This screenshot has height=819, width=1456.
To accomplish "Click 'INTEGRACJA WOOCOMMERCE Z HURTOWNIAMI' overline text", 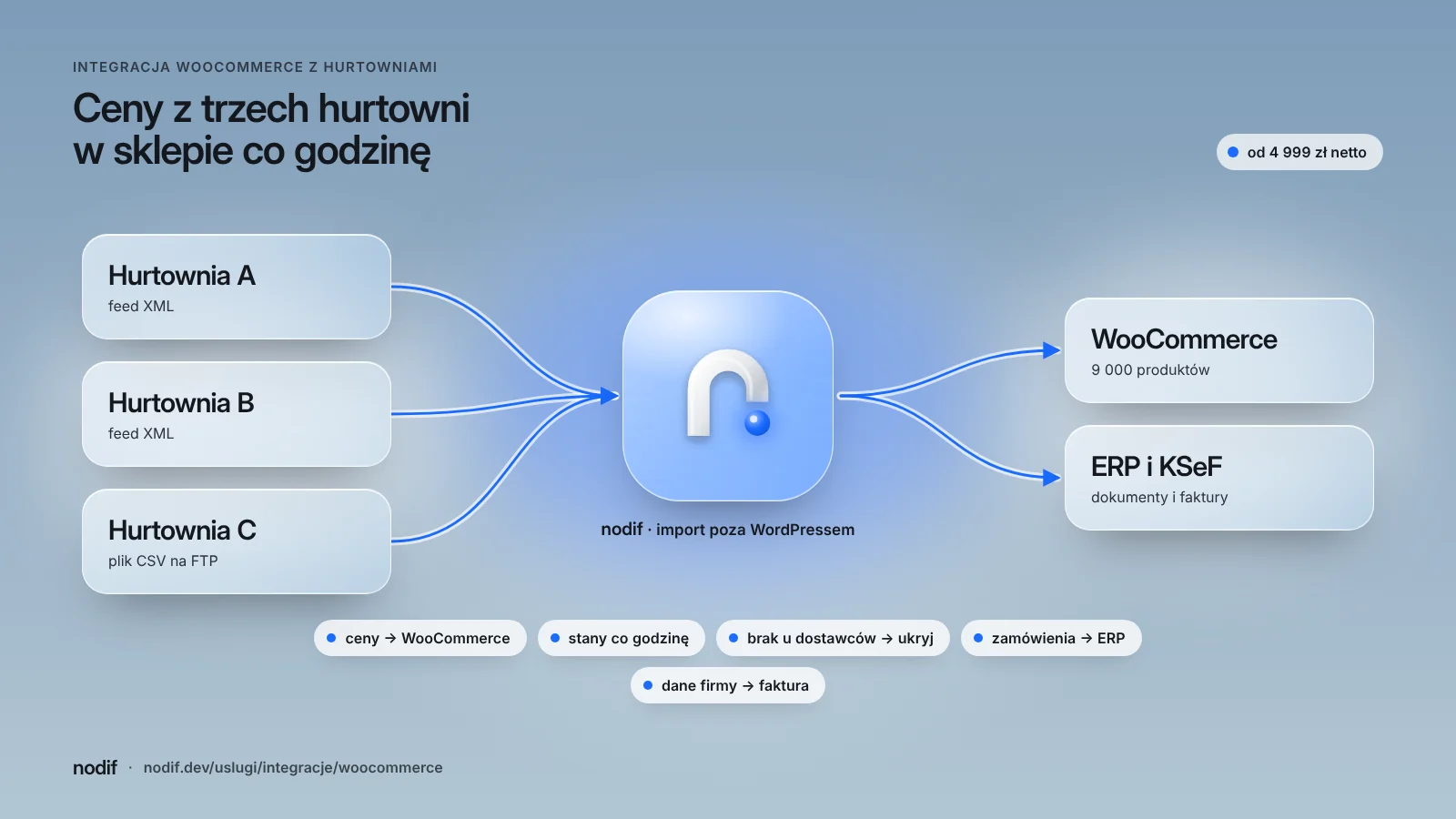I will click(255, 67).
